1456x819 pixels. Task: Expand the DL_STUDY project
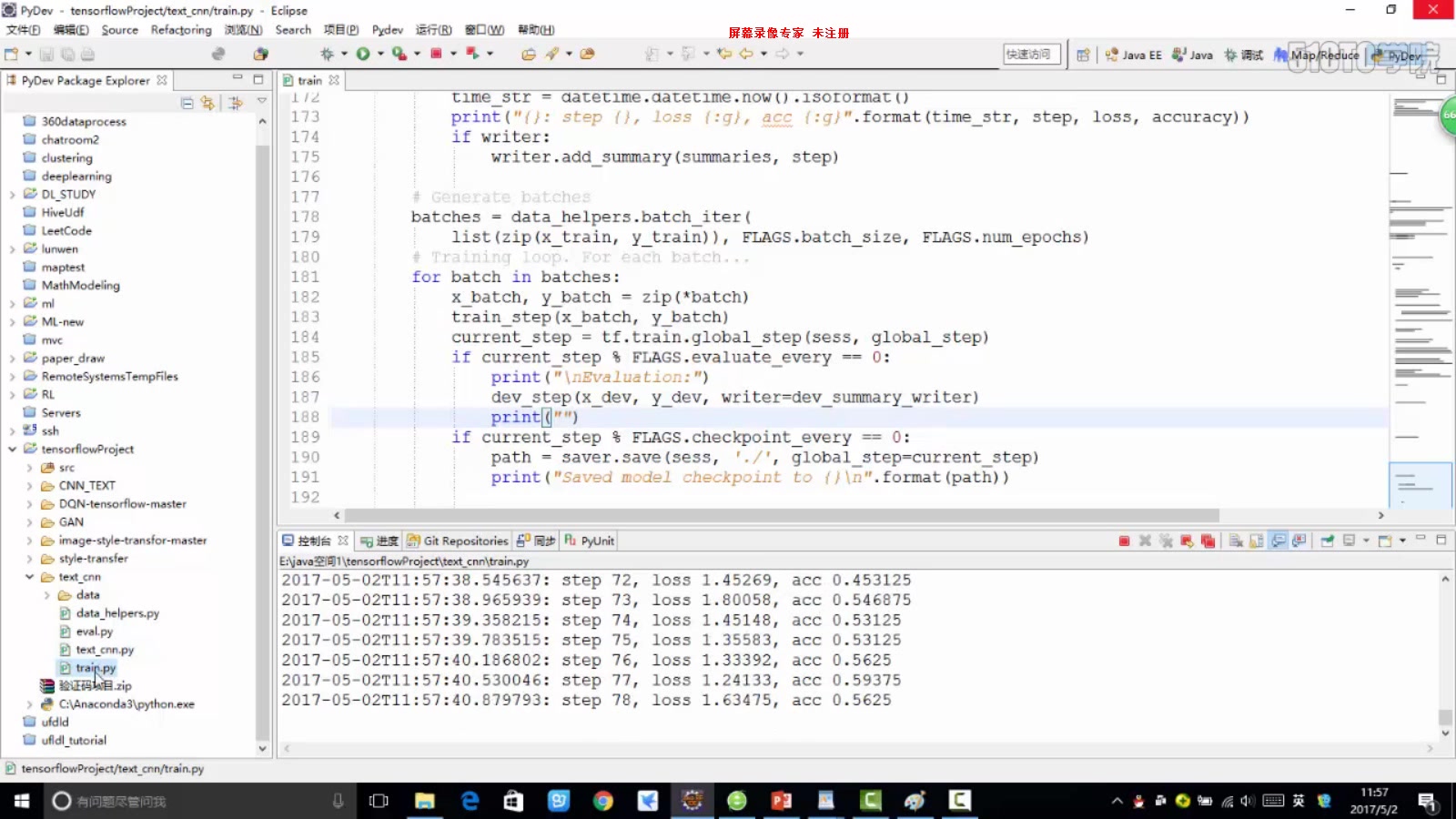[x=12, y=194]
